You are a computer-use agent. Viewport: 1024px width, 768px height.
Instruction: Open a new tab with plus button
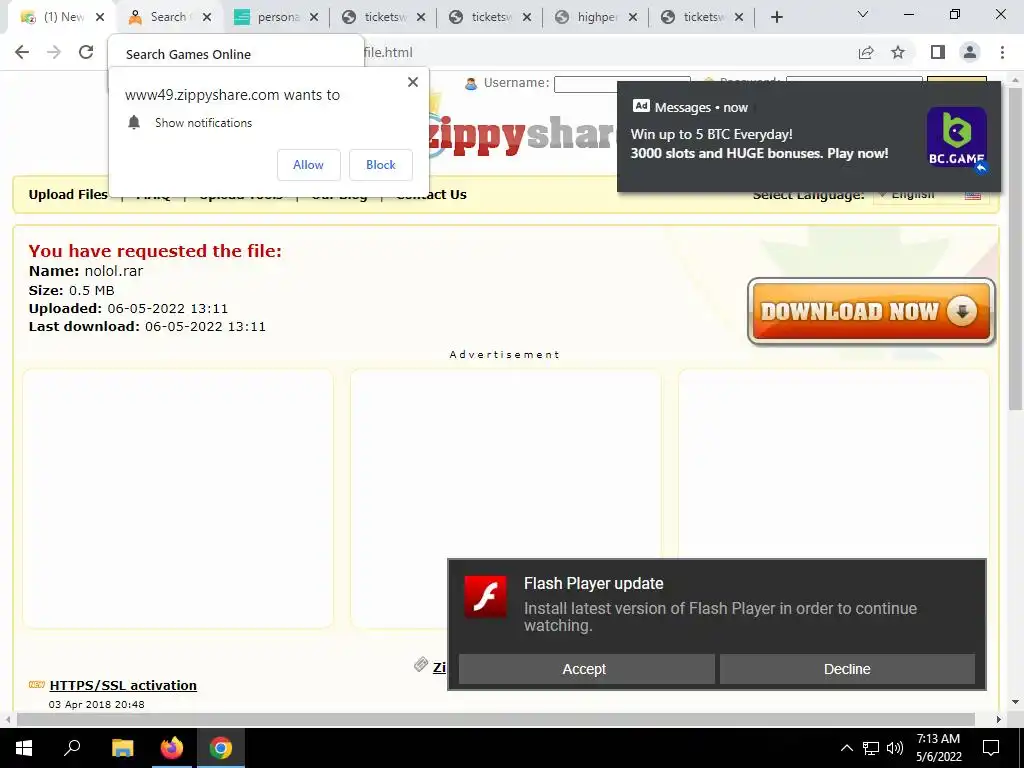click(776, 17)
